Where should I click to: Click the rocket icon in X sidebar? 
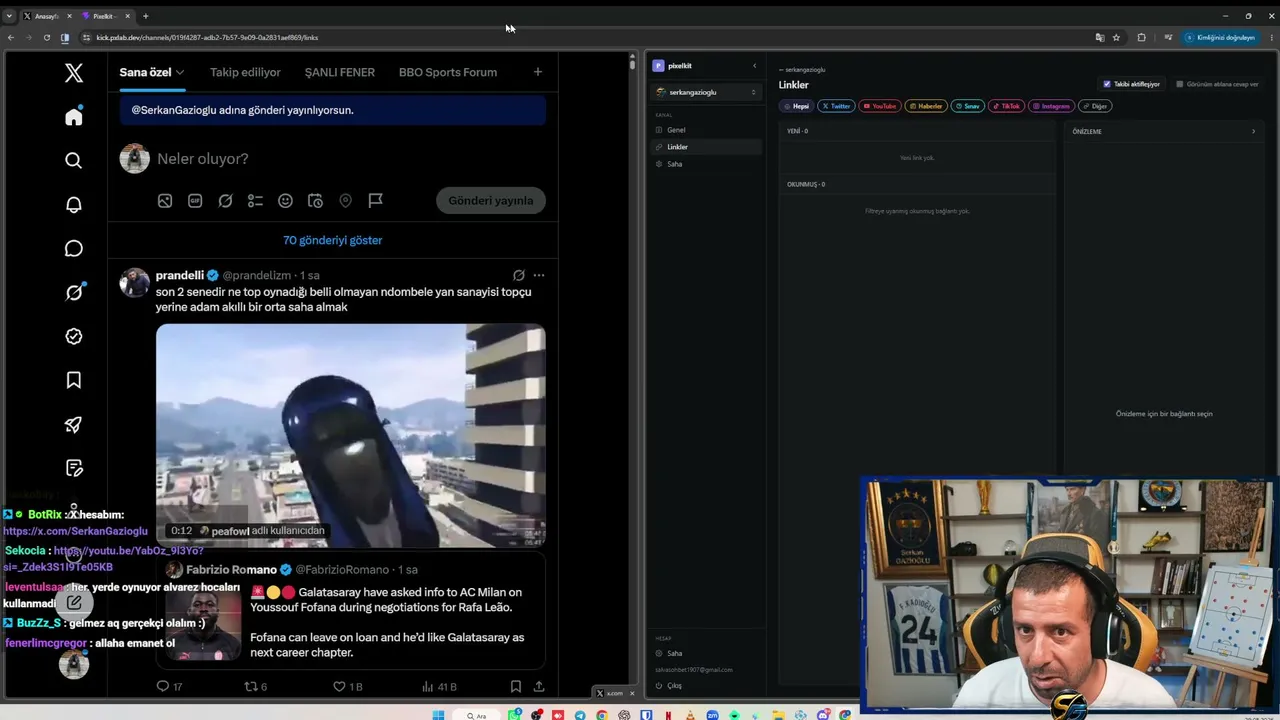73,424
